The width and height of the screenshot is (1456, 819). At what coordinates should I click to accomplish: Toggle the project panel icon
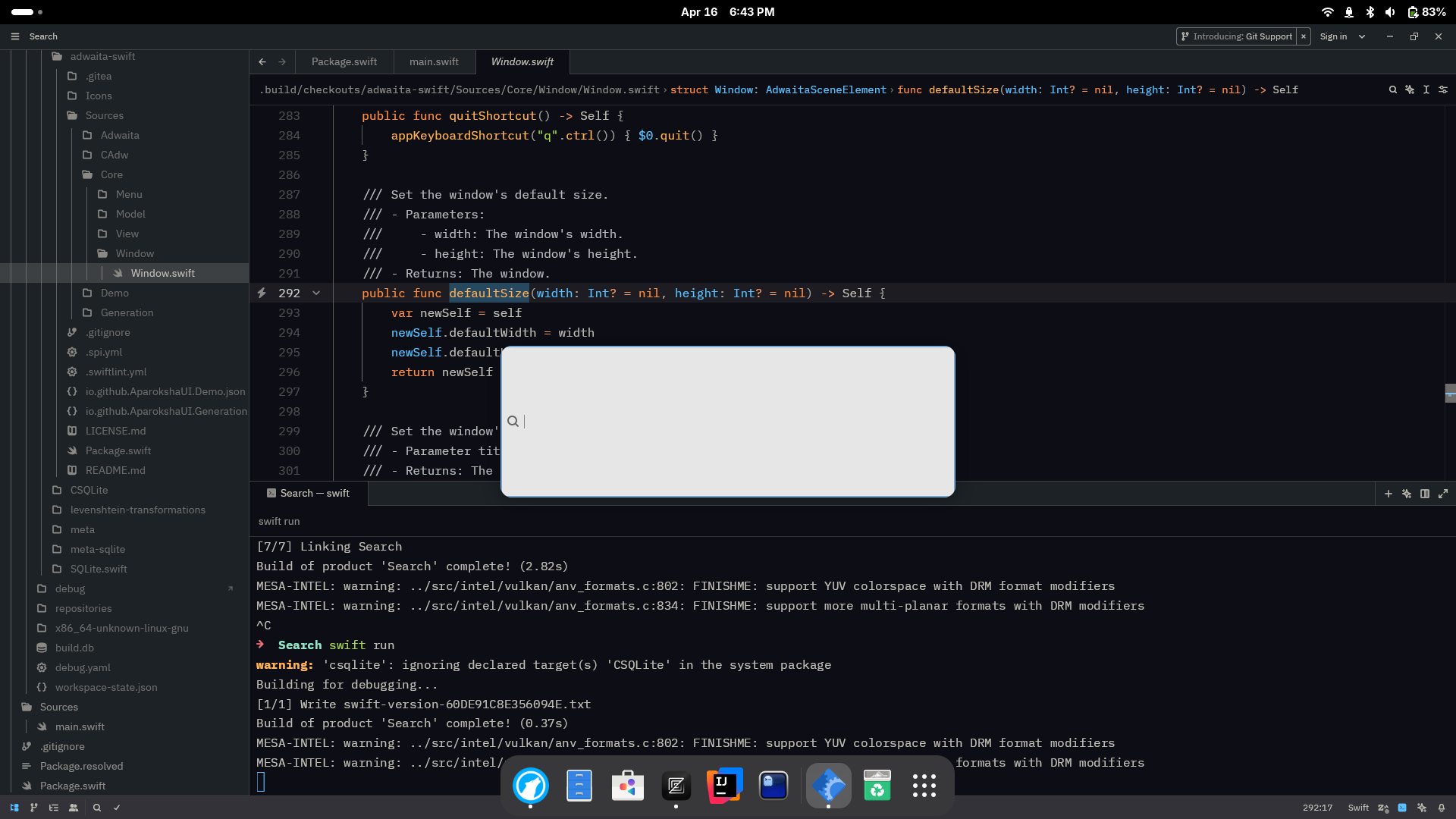[14, 808]
